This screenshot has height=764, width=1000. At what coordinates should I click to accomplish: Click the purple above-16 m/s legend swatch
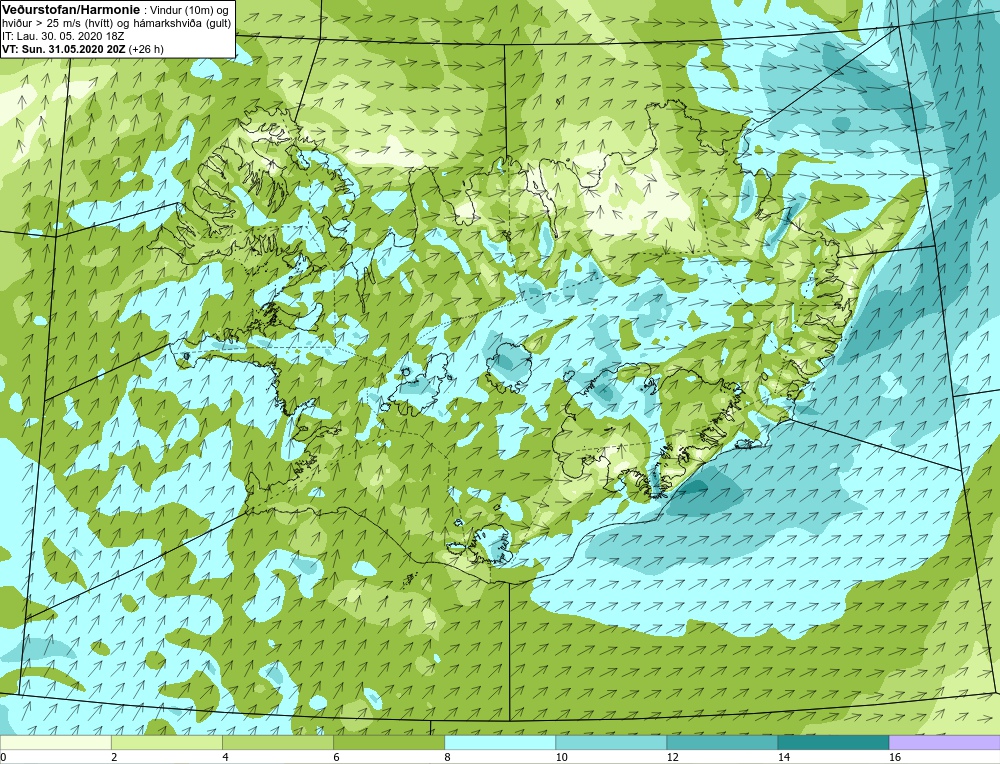[x=944, y=742]
